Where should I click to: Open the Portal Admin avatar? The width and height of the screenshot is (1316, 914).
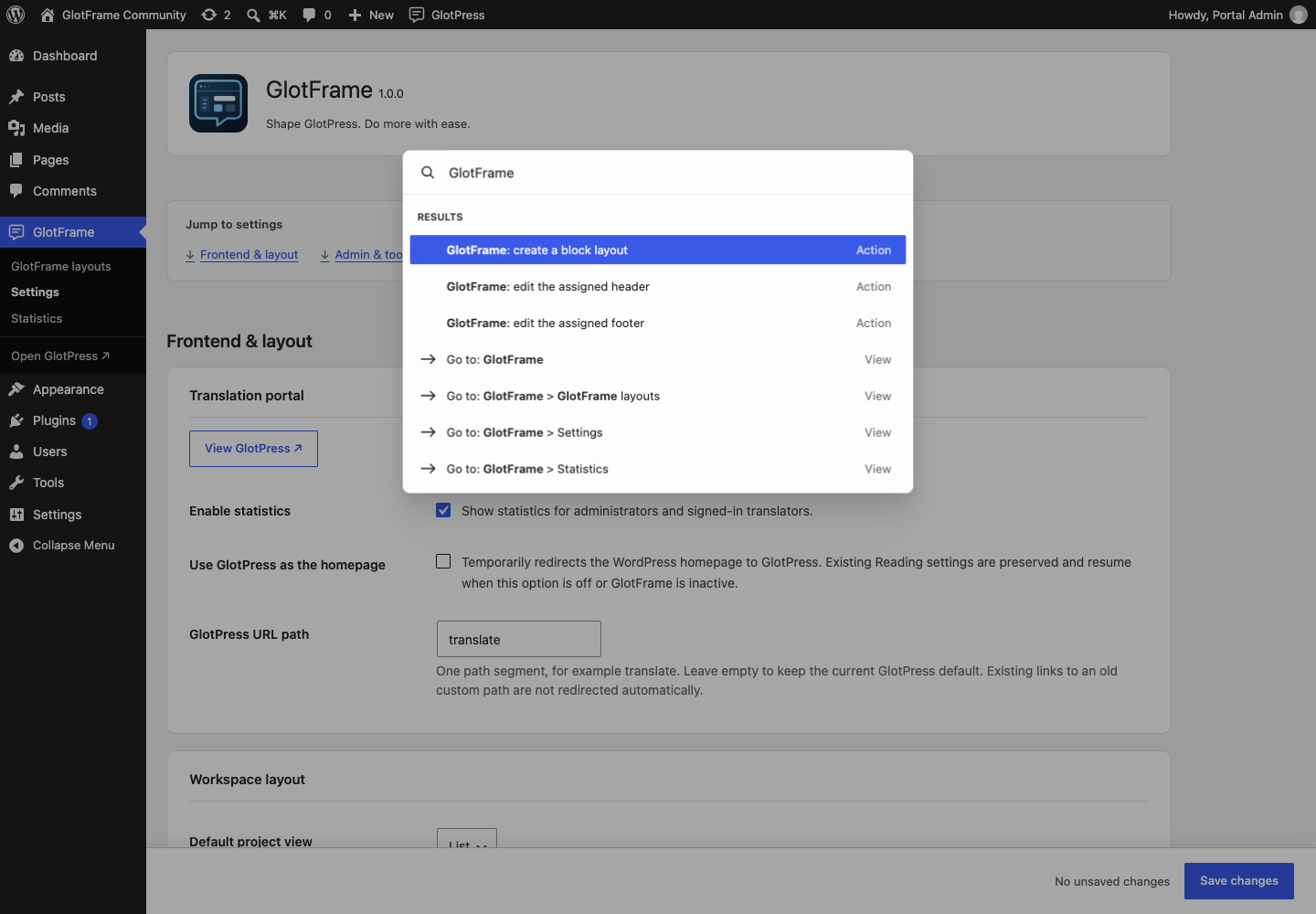1299,15
